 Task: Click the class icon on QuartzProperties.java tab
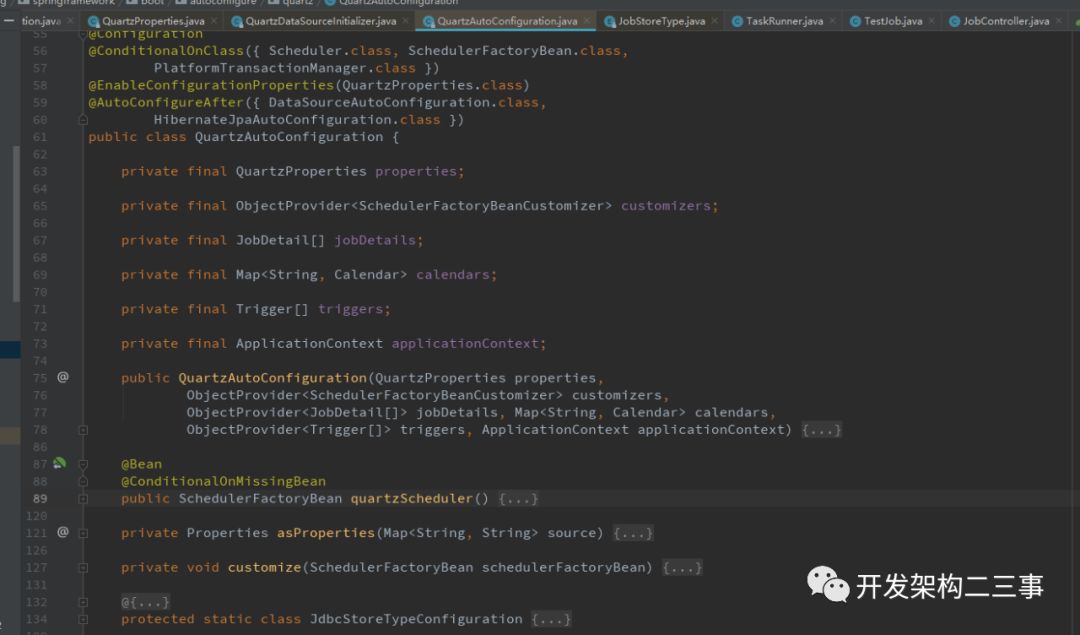[94, 22]
